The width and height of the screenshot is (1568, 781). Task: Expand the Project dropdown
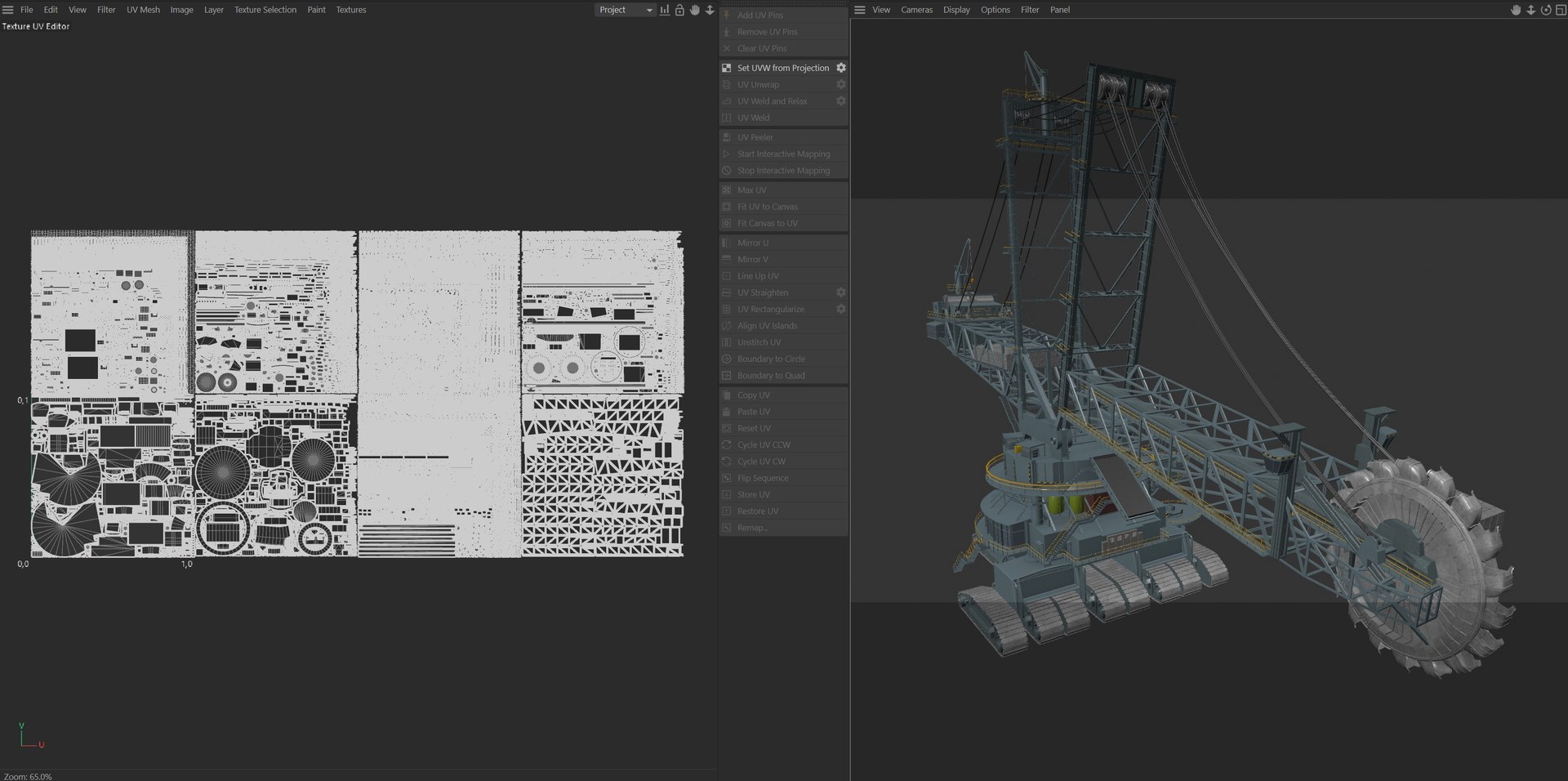[x=625, y=10]
